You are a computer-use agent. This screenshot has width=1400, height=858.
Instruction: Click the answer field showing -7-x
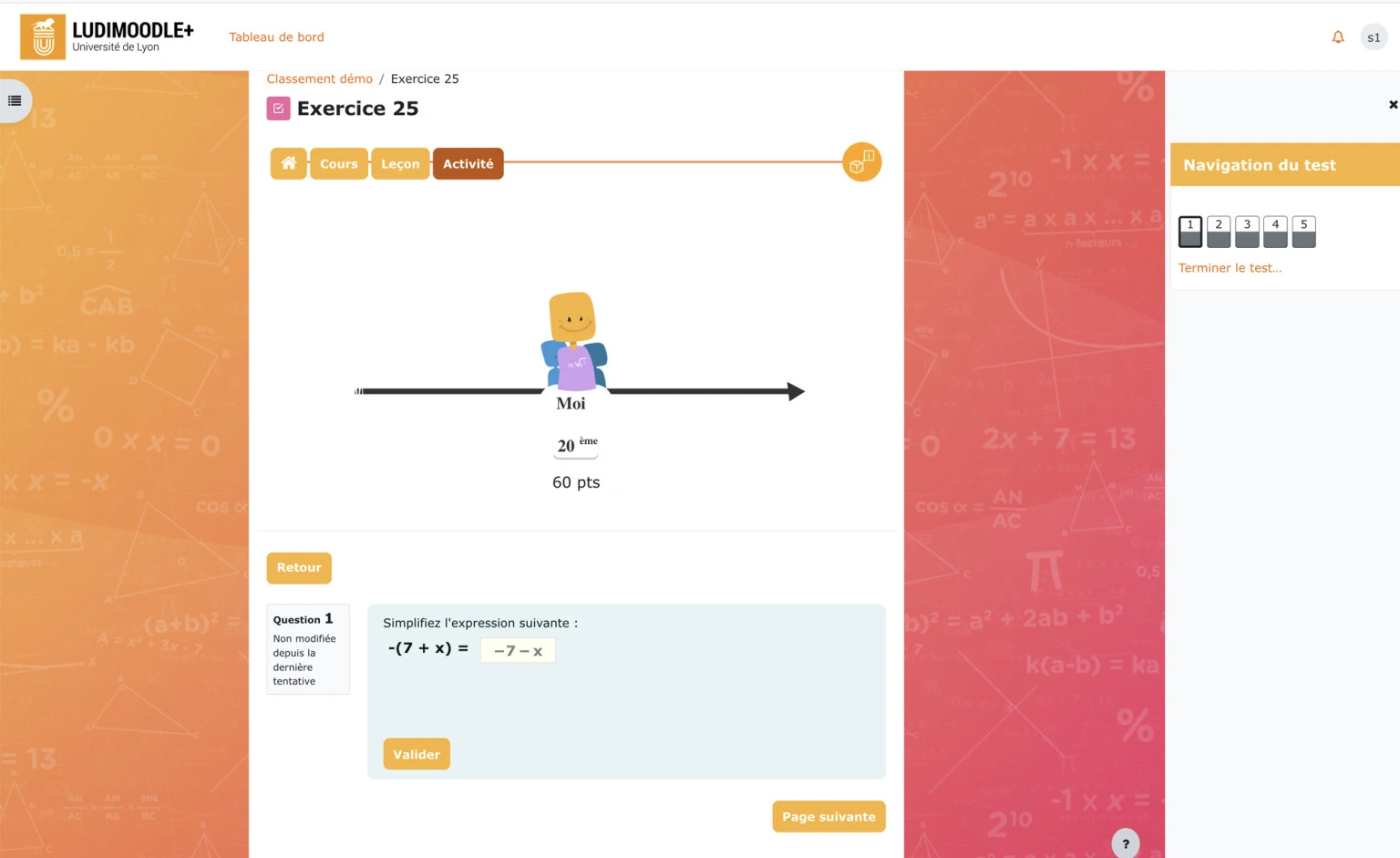(518, 650)
